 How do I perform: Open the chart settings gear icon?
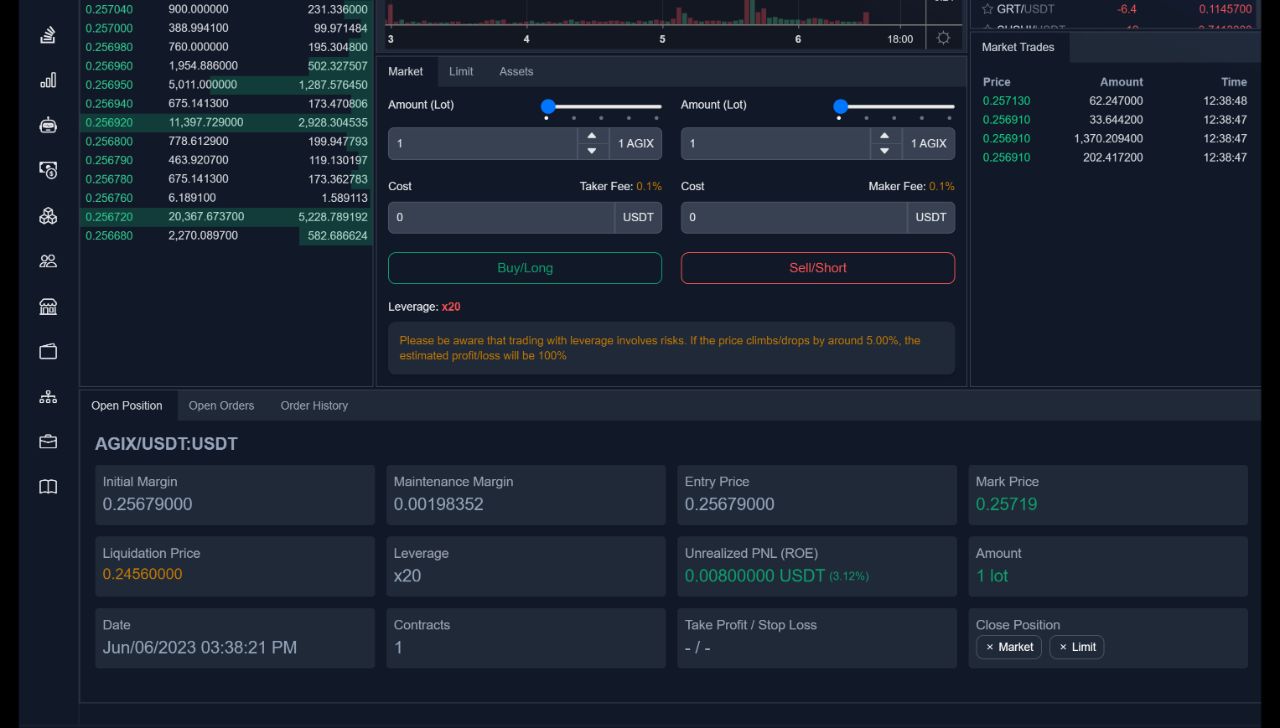pyautogui.click(x=941, y=37)
